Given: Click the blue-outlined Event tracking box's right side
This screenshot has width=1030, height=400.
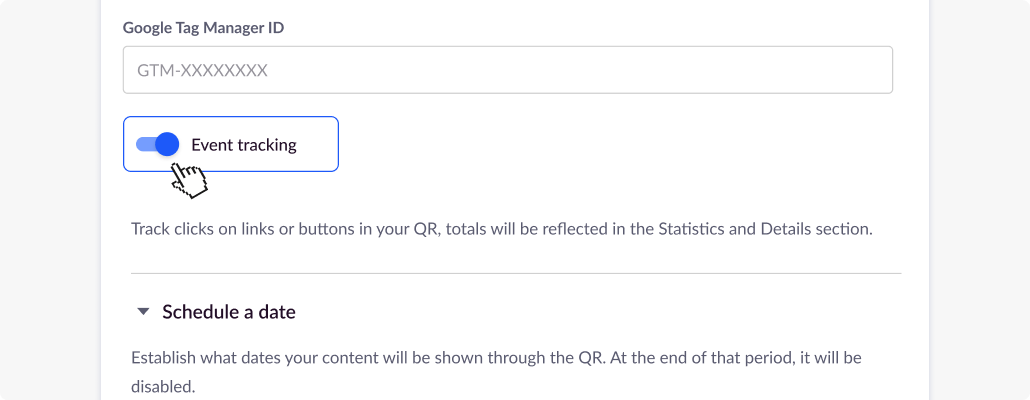Looking at the screenshot, I should 320,144.
